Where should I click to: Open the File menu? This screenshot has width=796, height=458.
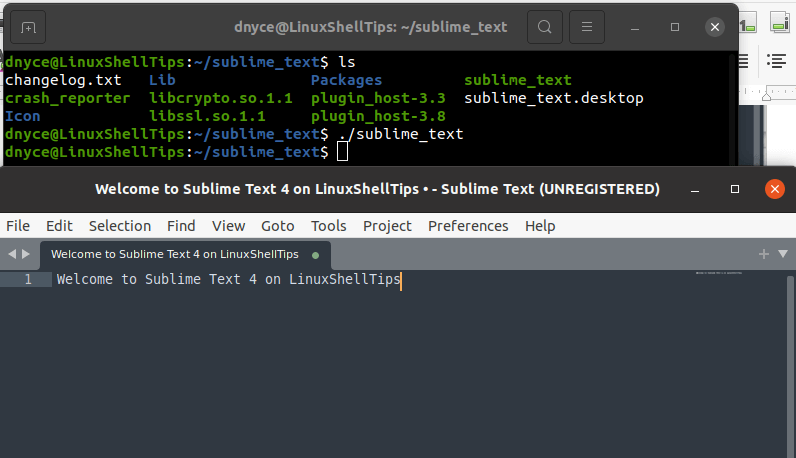tap(18, 226)
